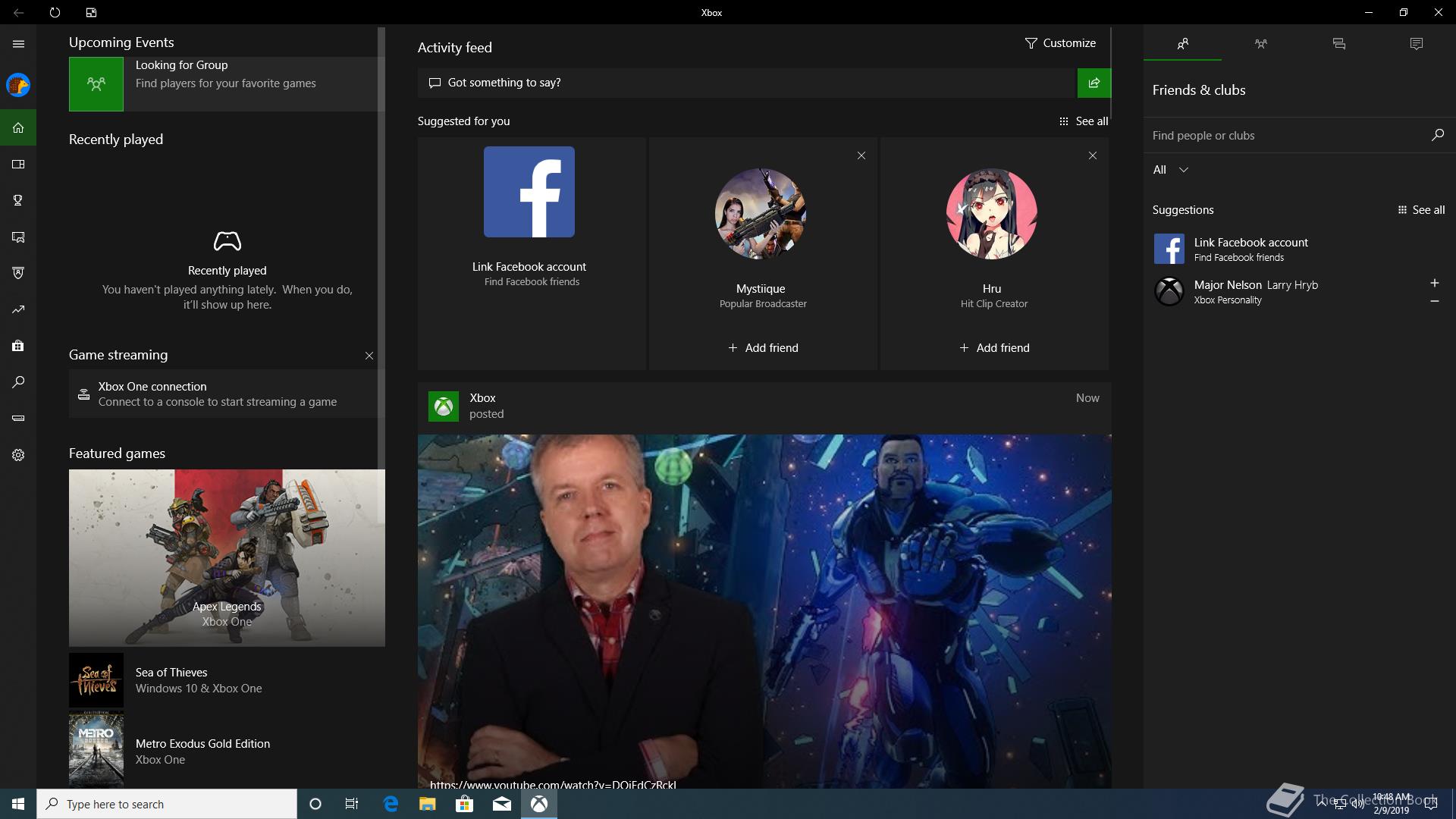Click the refresh icon in title bar

pyautogui.click(x=55, y=12)
